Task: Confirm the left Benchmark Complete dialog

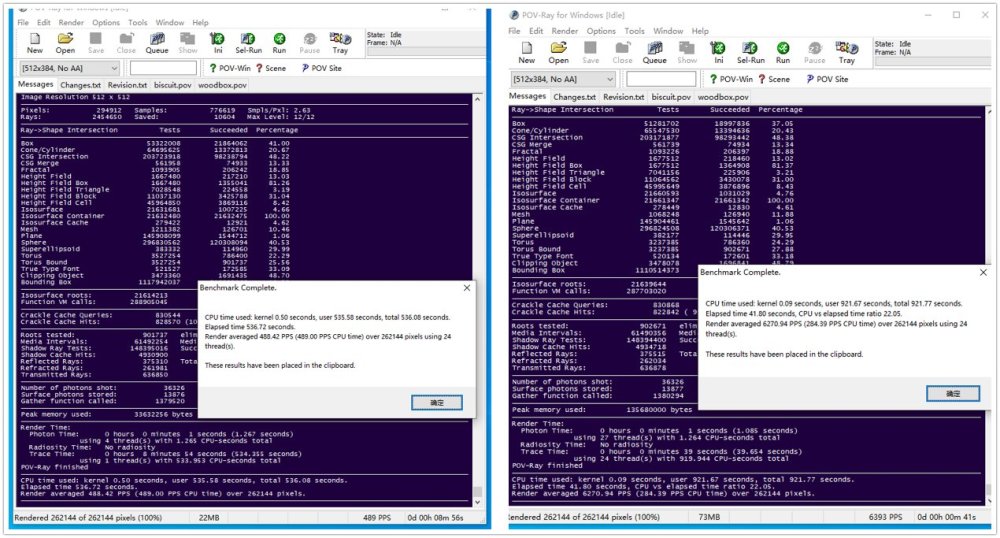Action: click(437, 403)
